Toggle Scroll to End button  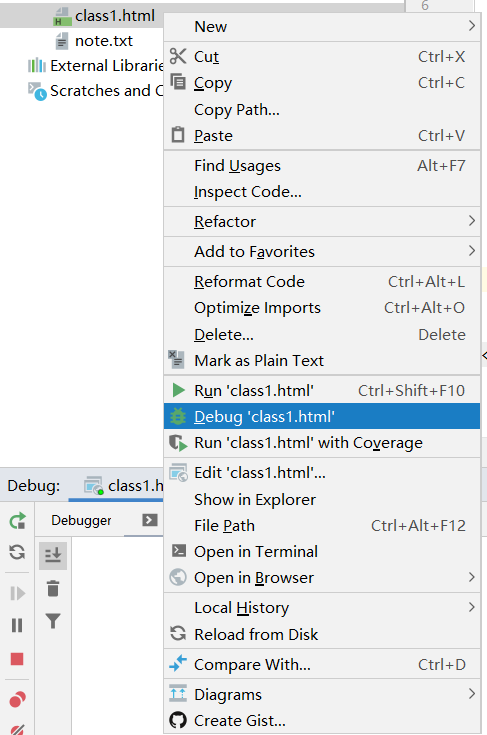[x=53, y=555]
